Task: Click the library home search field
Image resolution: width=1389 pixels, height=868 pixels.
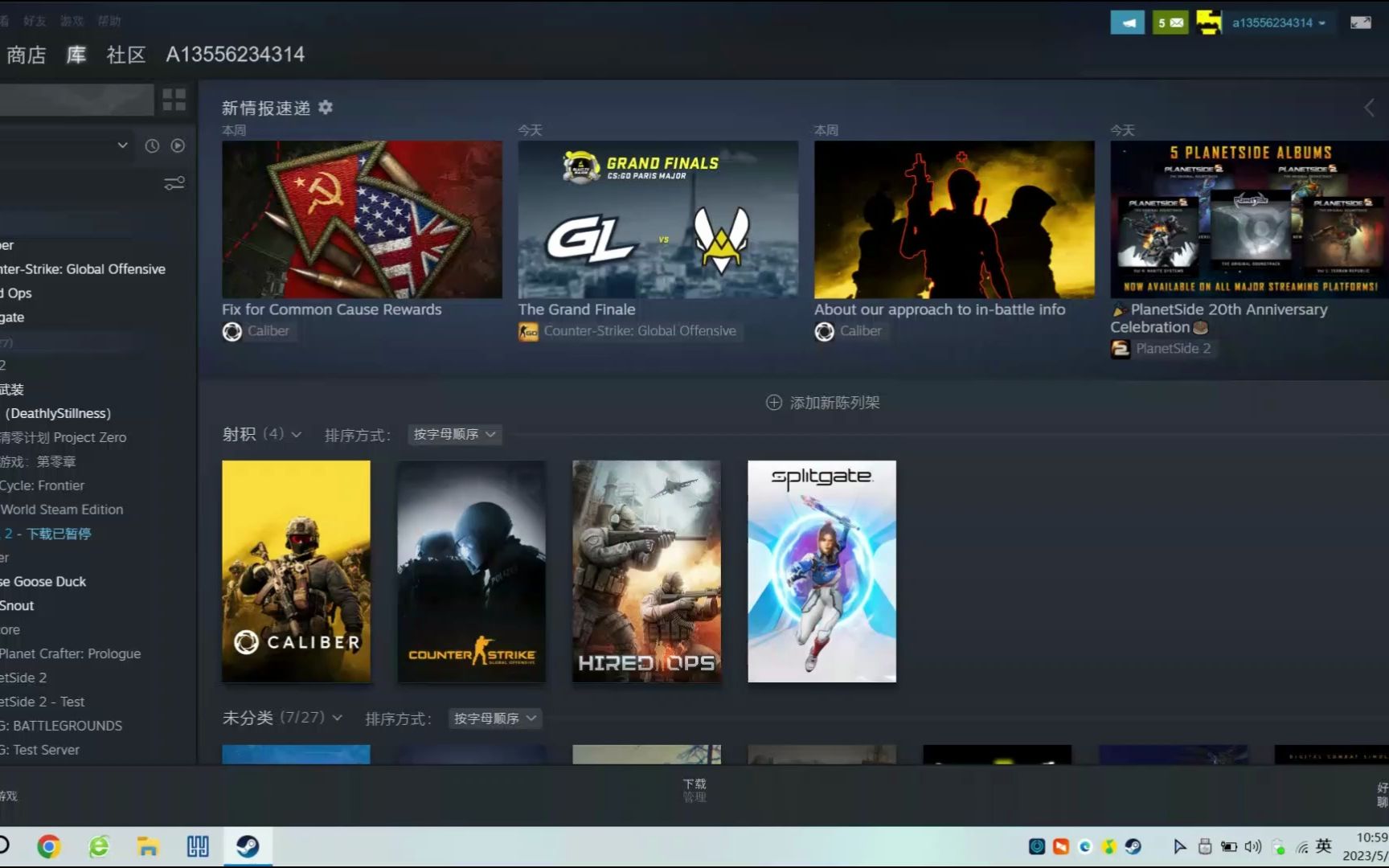Action: (x=76, y=100)
